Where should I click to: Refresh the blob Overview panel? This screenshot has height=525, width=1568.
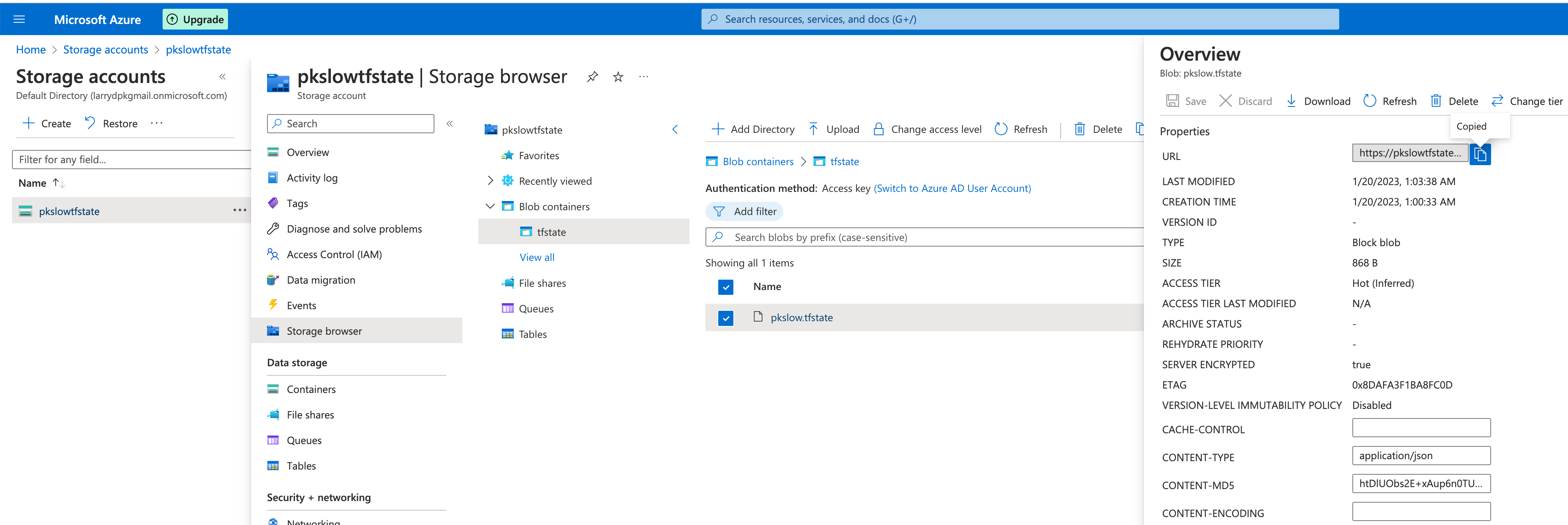coord(1390,101)
